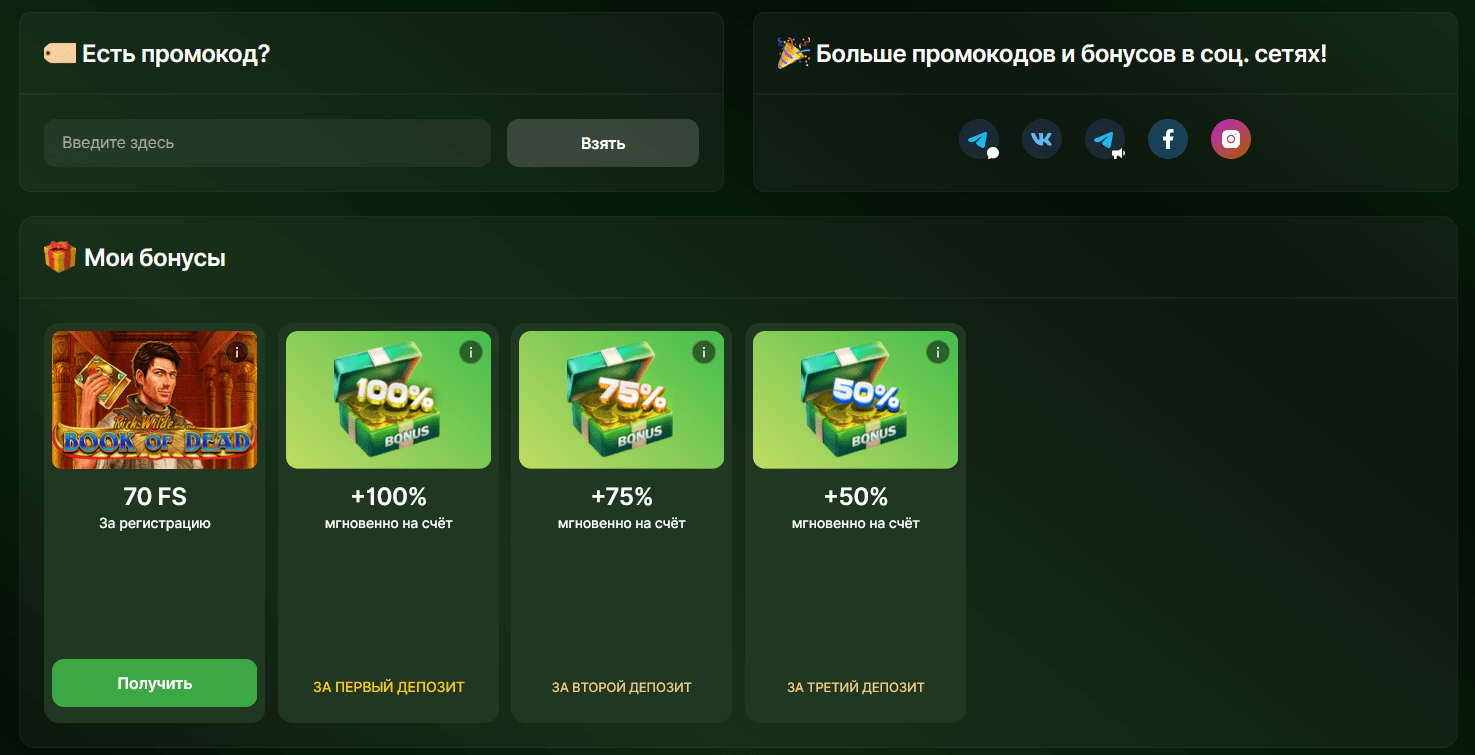Open the Instagram social icon

point(1231,139)
